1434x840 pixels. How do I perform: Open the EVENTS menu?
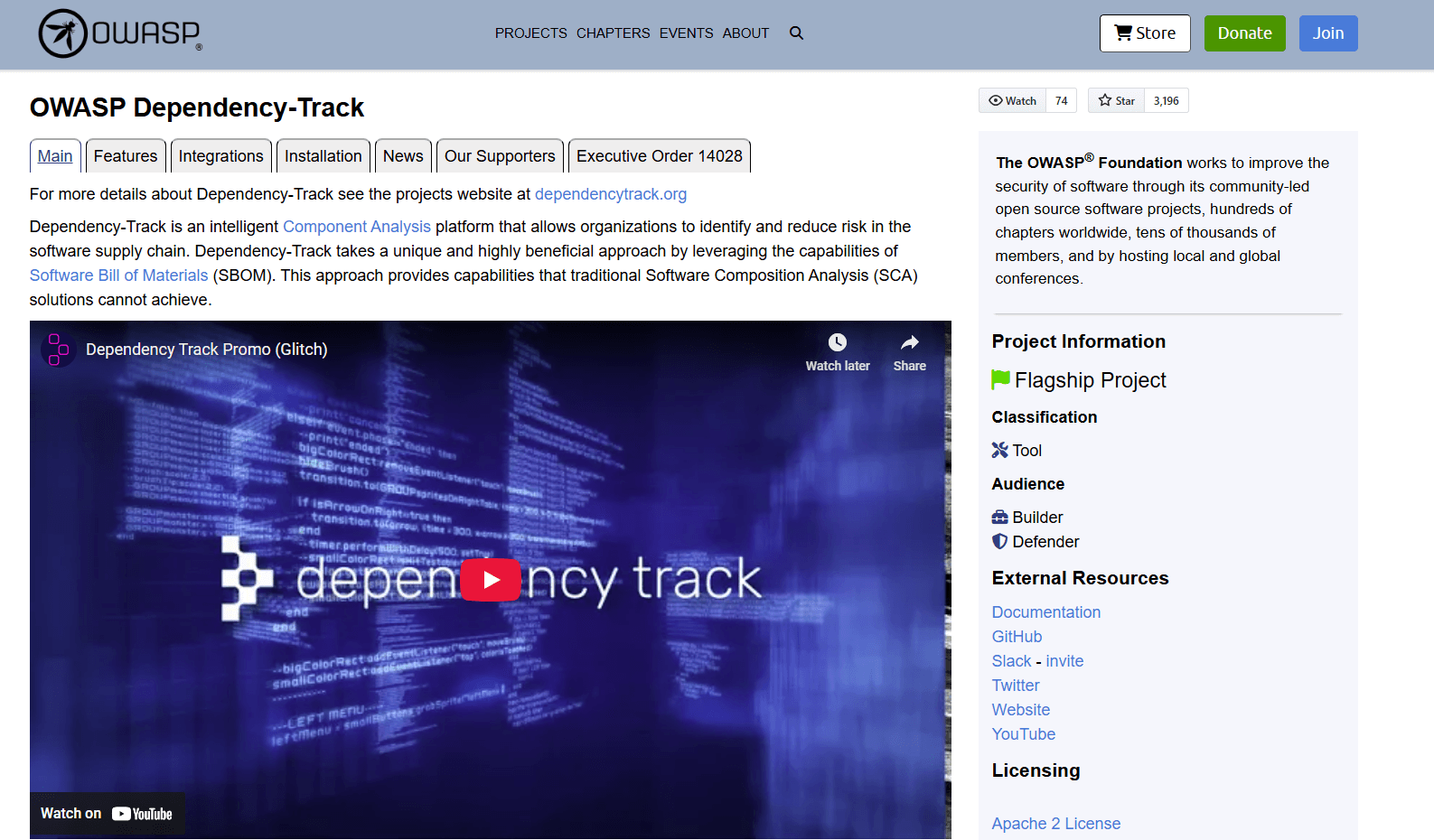686,33
